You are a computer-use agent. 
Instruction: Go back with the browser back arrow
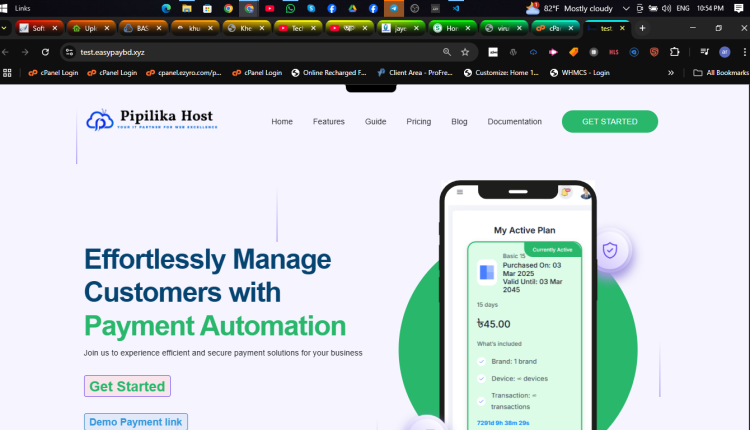(5, 52)
